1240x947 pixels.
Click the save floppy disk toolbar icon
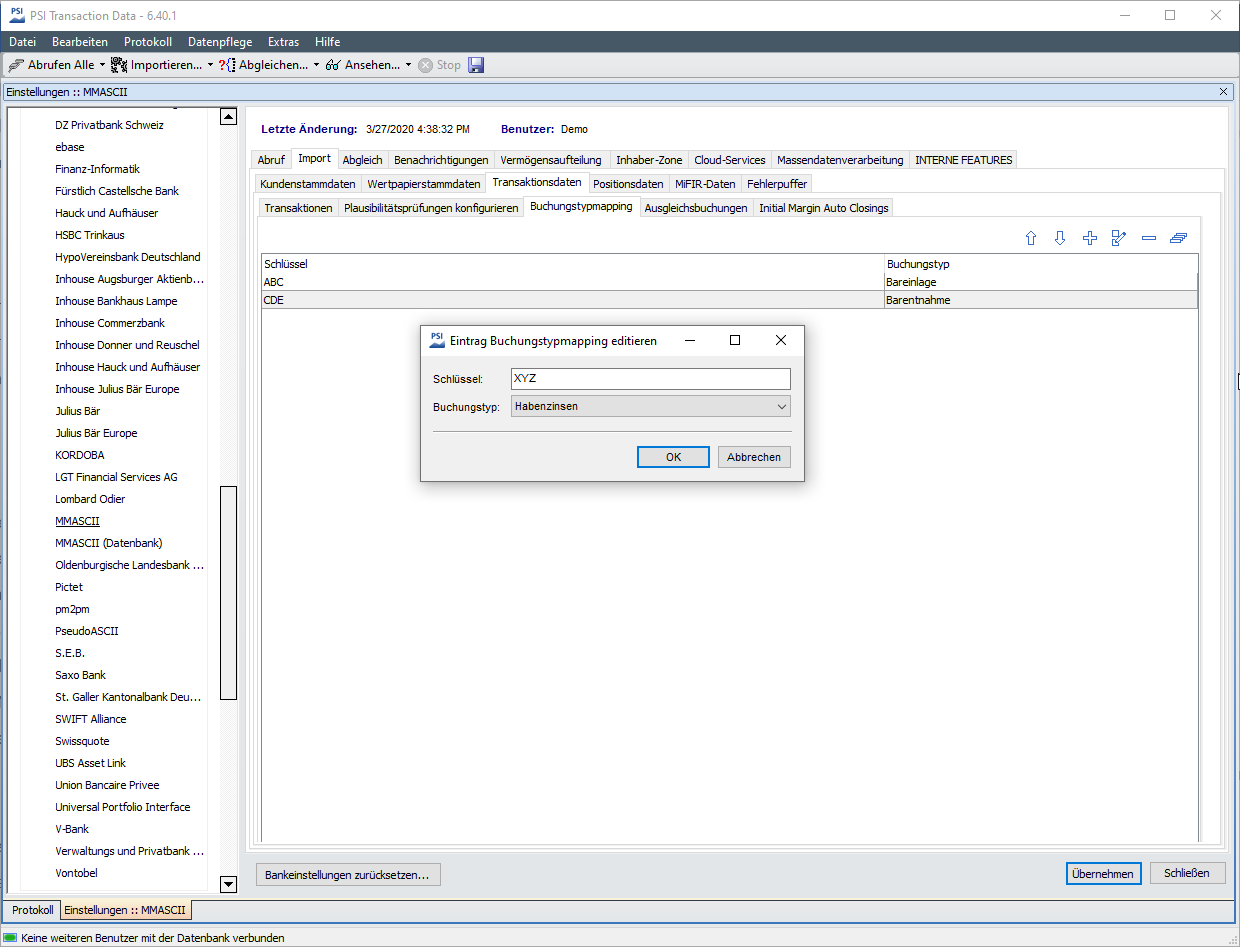pos(476,65)
